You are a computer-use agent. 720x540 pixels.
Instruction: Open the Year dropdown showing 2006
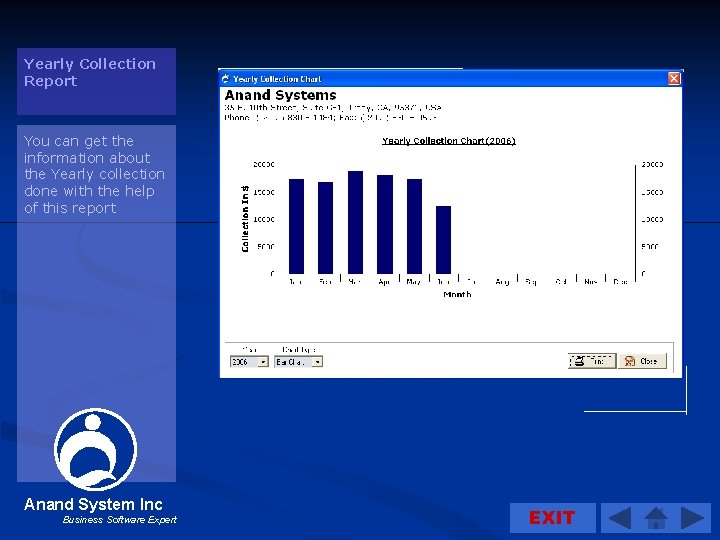tap(249, 362)
